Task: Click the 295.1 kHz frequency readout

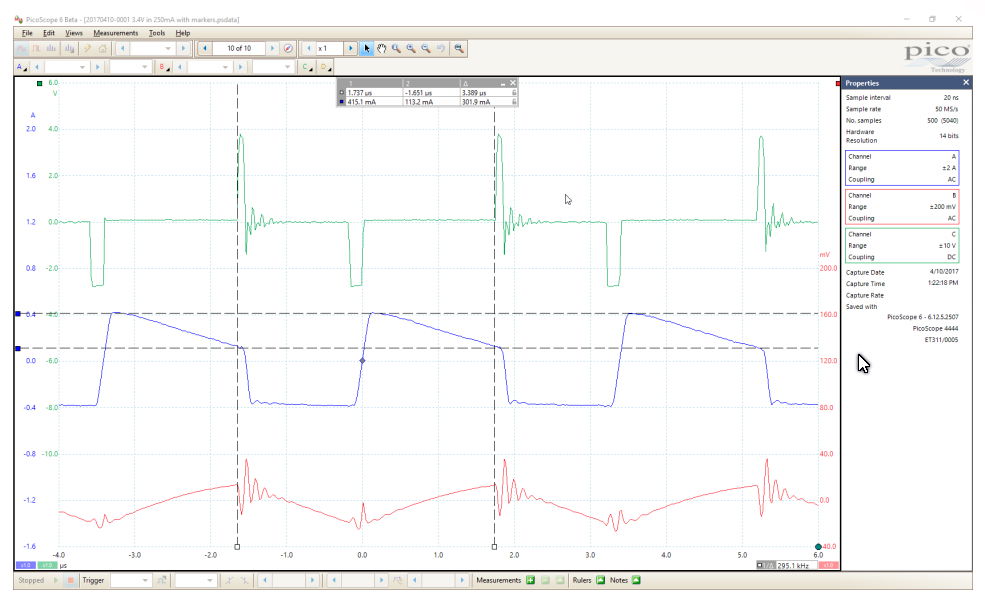Action: (x=786, y=565)
